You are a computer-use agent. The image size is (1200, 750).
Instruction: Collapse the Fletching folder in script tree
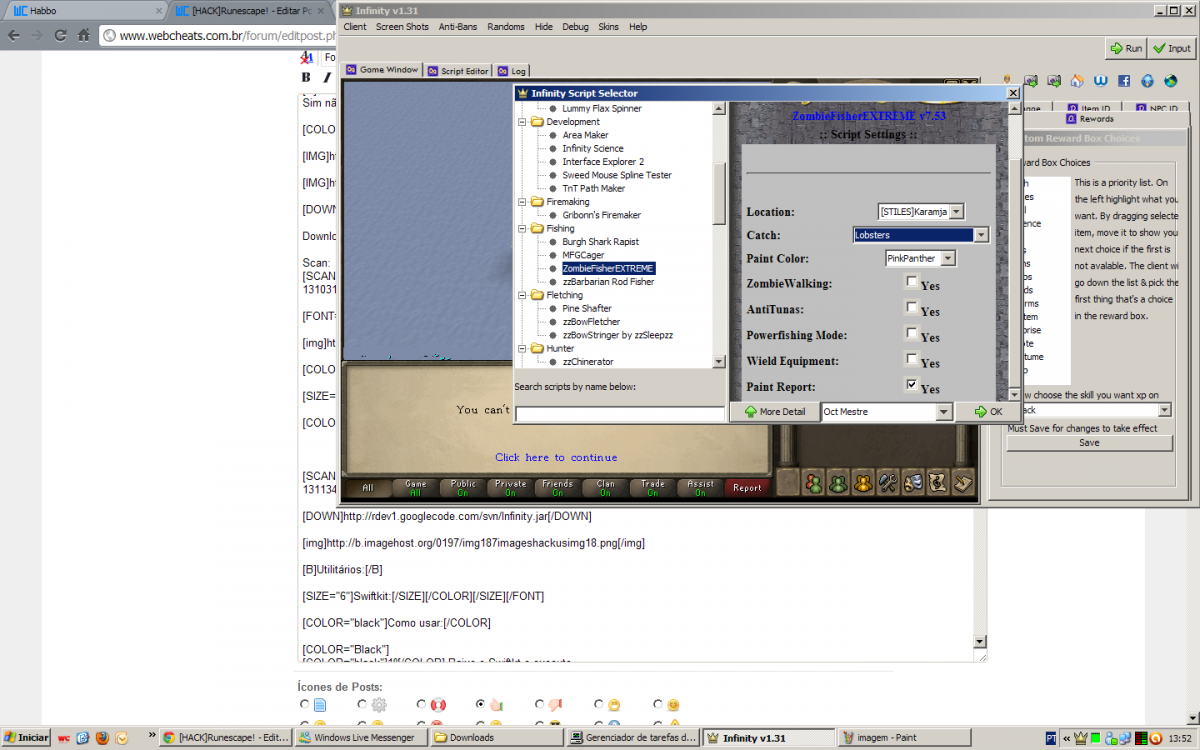[x=522, y=296]
